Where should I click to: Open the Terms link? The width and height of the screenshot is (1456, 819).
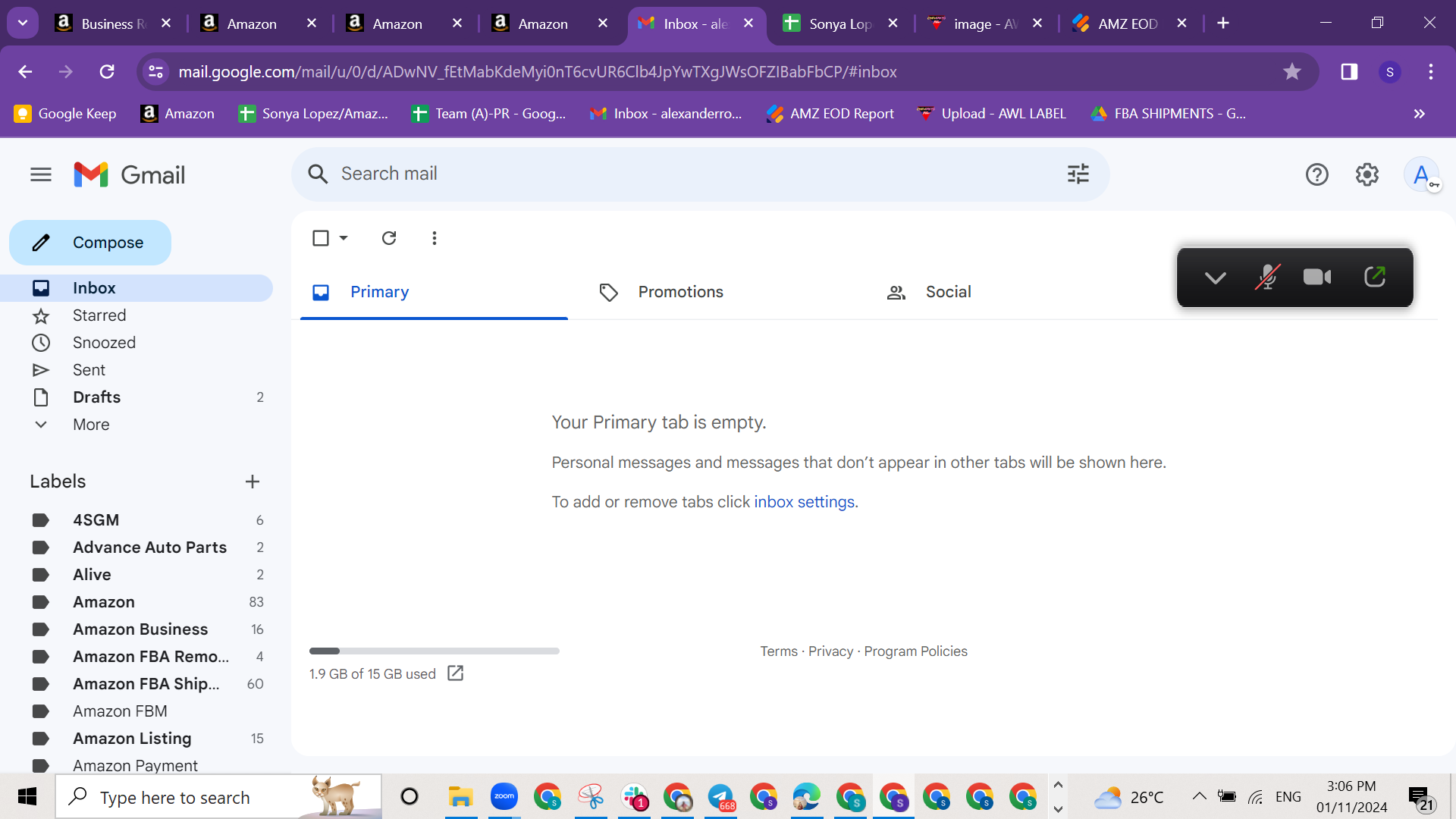coord(779,651)
